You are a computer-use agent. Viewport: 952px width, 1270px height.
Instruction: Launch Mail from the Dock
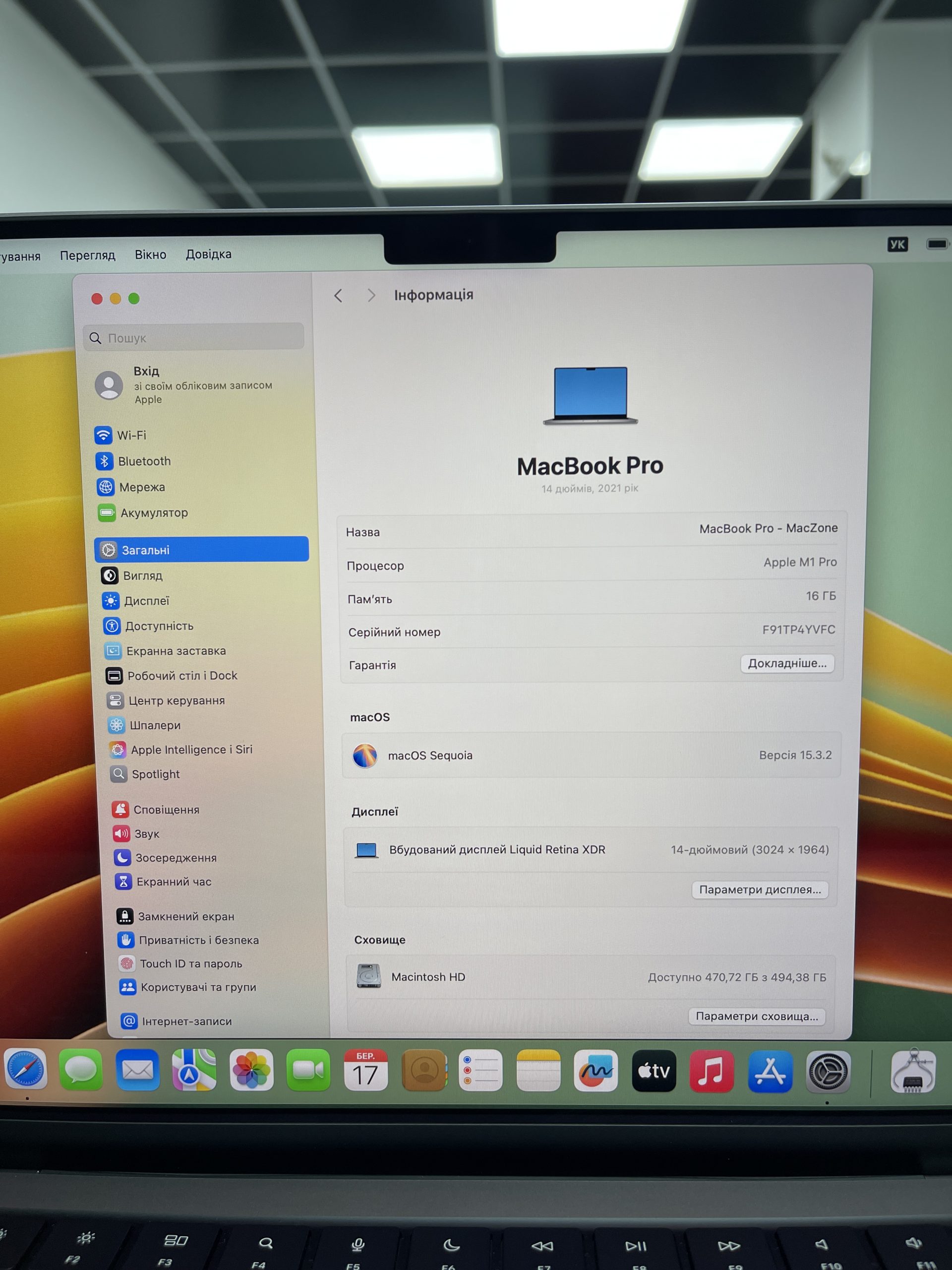click(x=138, y=1070)
